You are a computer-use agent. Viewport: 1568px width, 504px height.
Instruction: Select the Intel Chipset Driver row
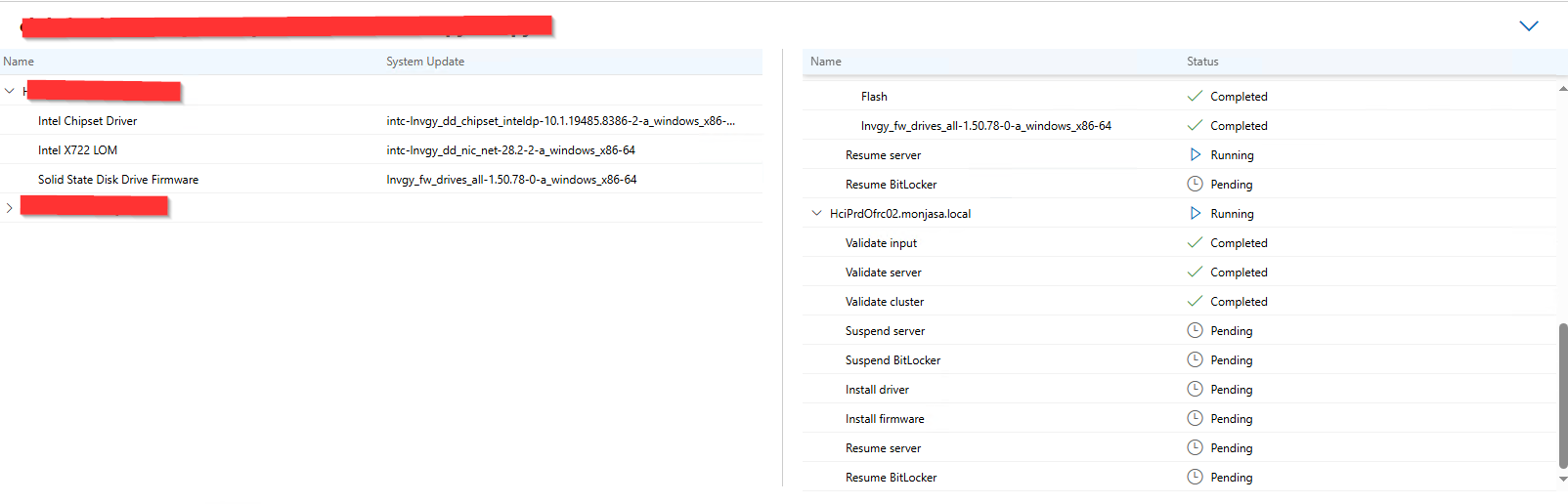tap(88, 121)
